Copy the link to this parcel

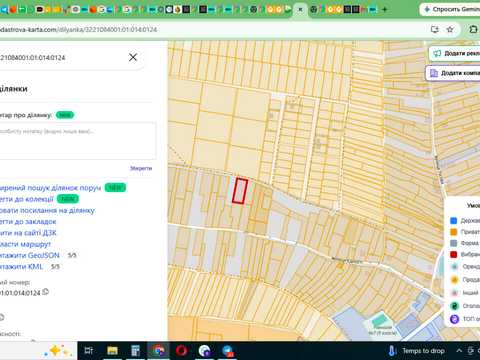tap(47, 211)
